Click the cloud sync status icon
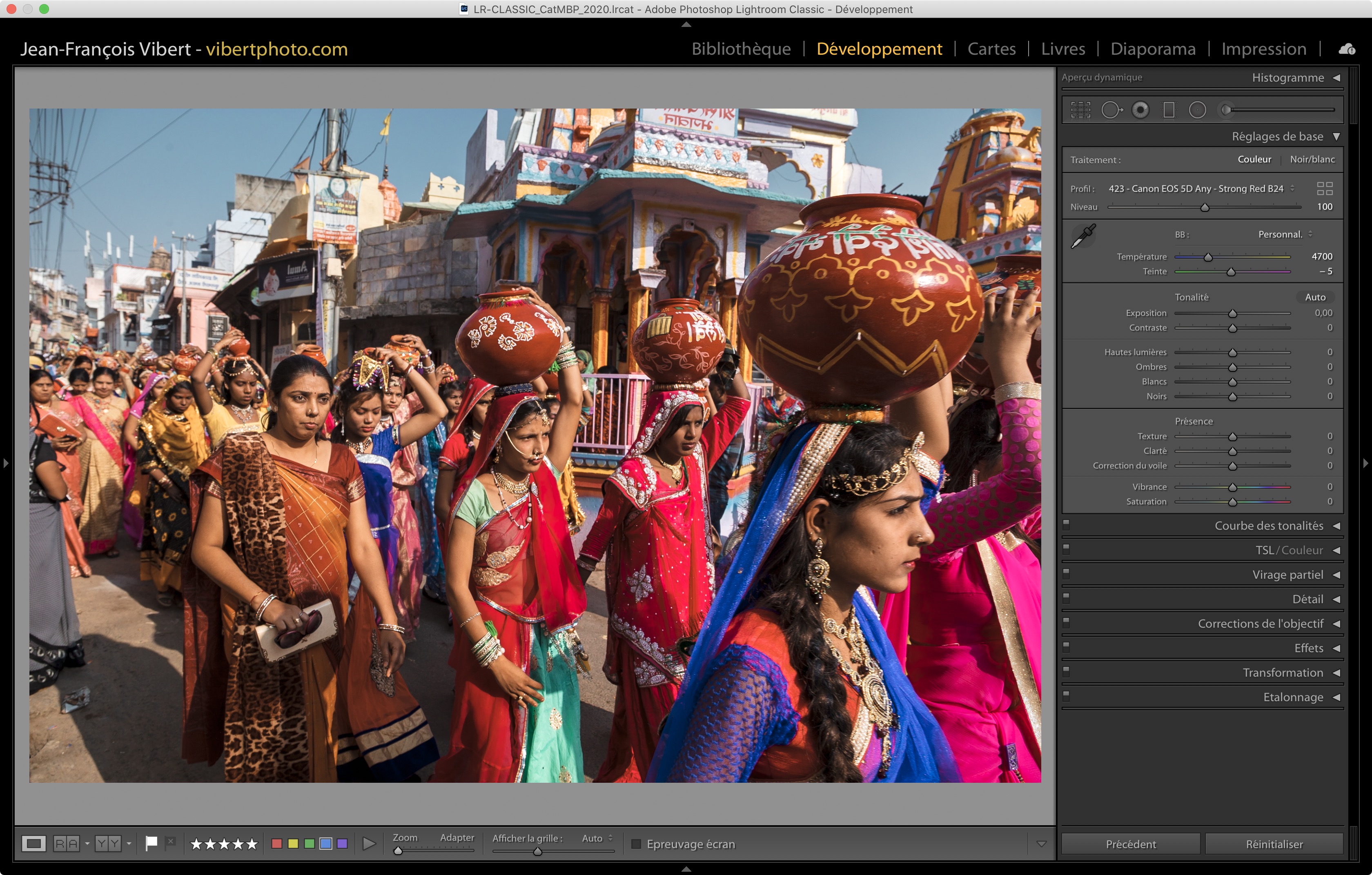The height and width of the screenshot is (875, 1372). [1346, 49]
